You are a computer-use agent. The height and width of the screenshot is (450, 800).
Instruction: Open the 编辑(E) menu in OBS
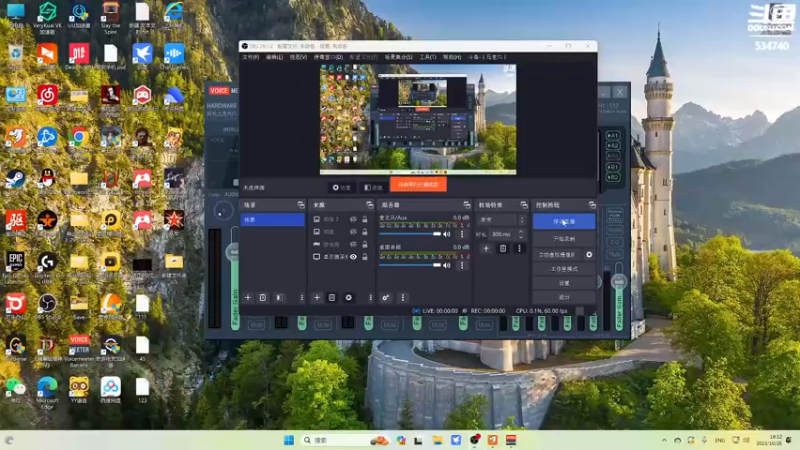point(274,57)
